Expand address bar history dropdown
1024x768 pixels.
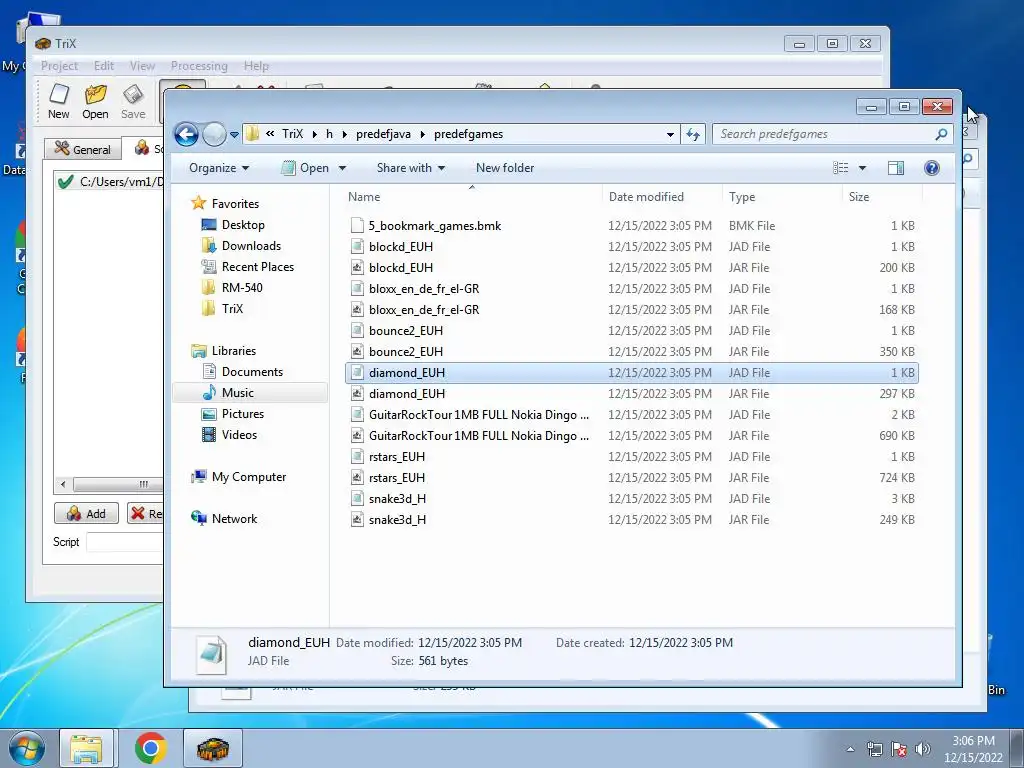670,135
